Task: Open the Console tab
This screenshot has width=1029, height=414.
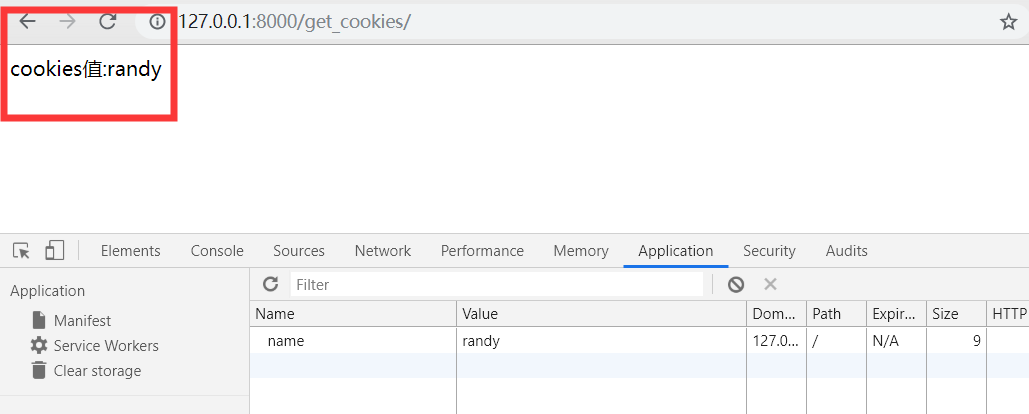Action: 217,251
